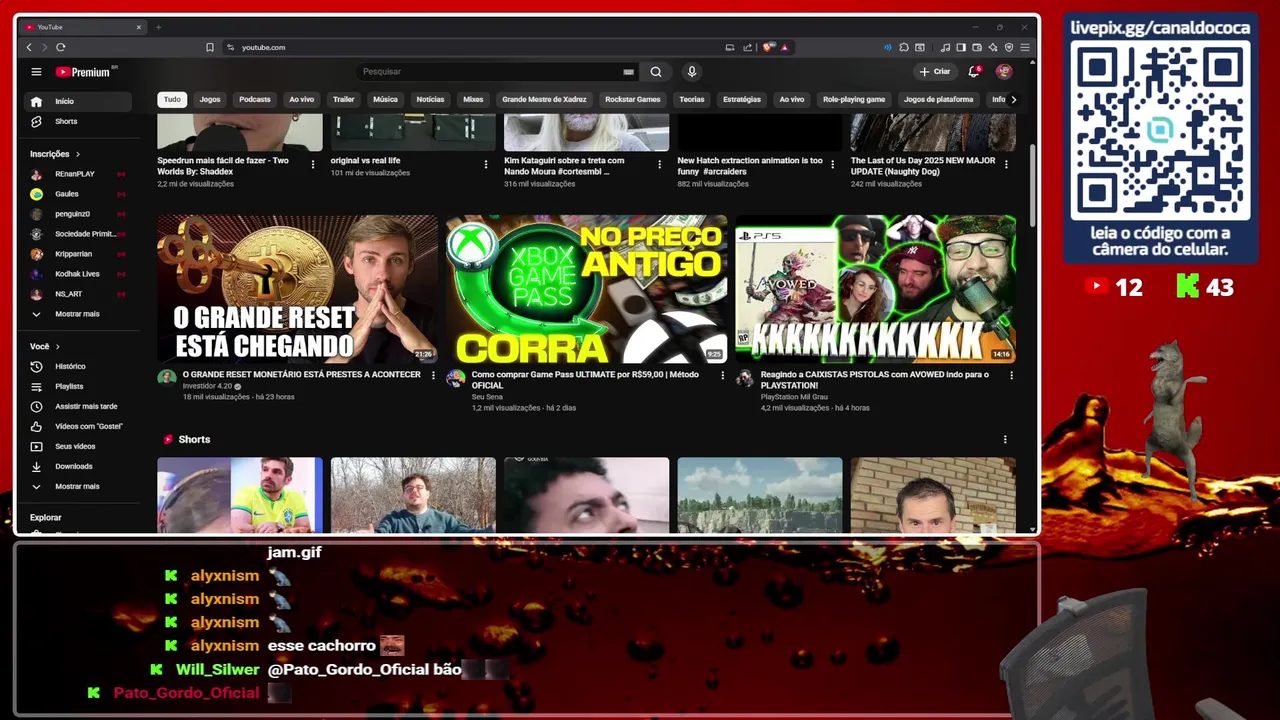Play Avowed PS5 reaction thumbnail

coord(875,289)
